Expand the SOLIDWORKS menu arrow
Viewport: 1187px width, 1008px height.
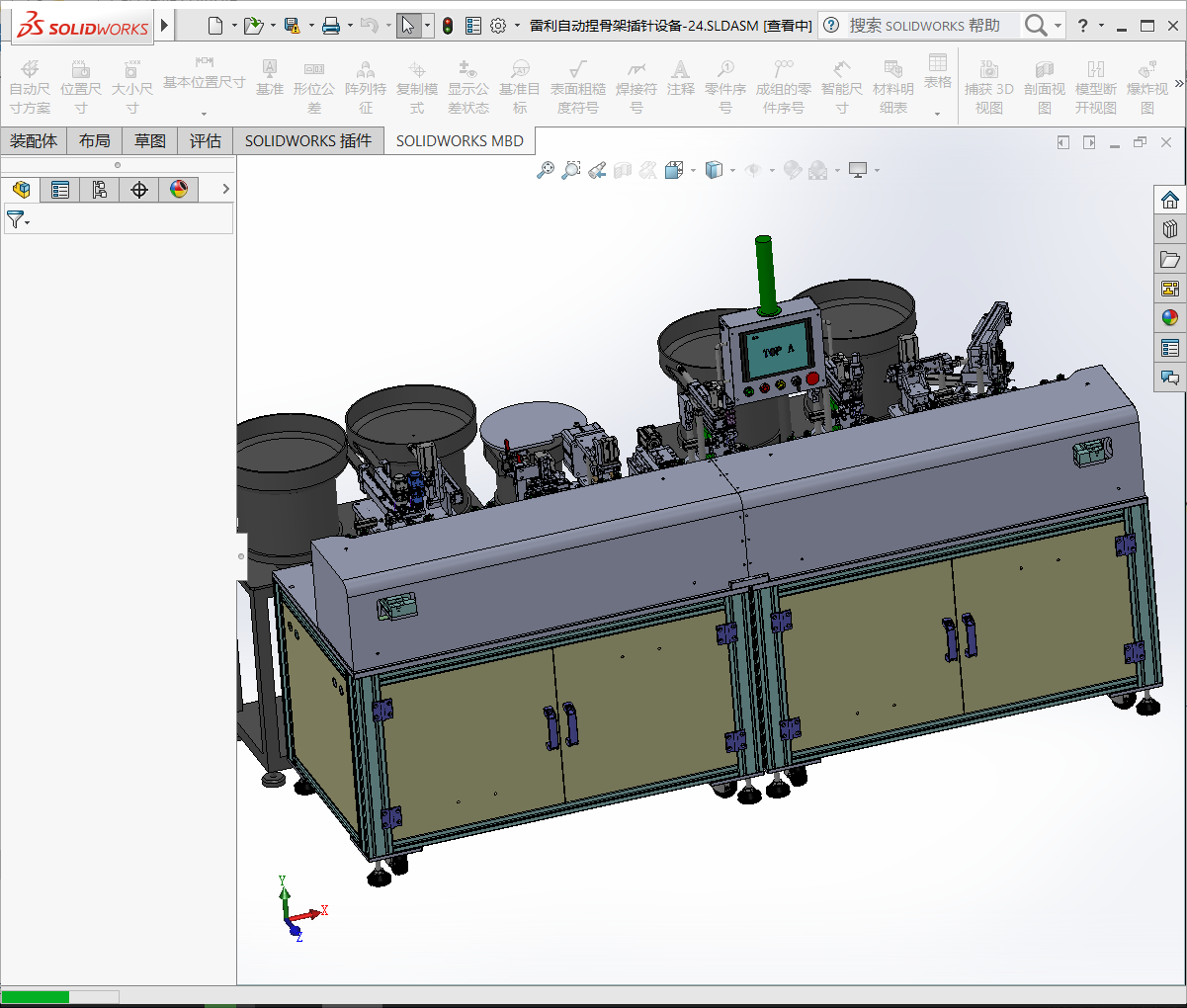pyautogui.click(x=165, y=26)
